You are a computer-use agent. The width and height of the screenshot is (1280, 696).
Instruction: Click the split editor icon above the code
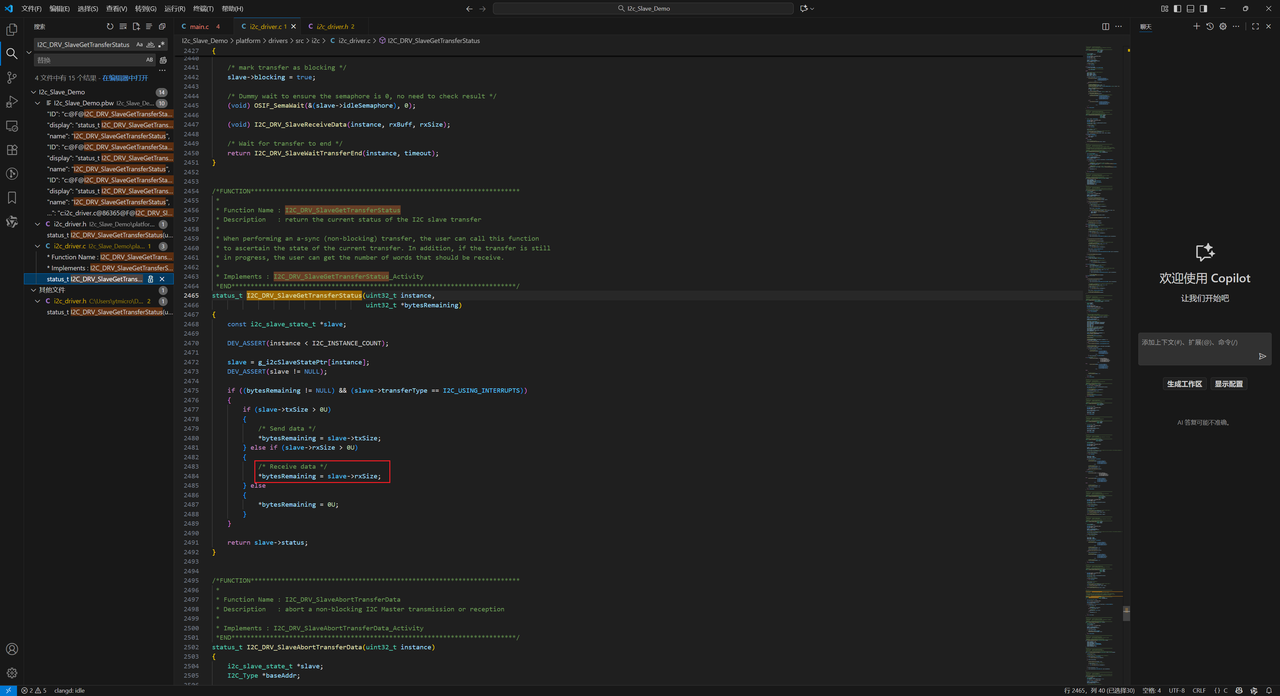[x=1106, y=26]
